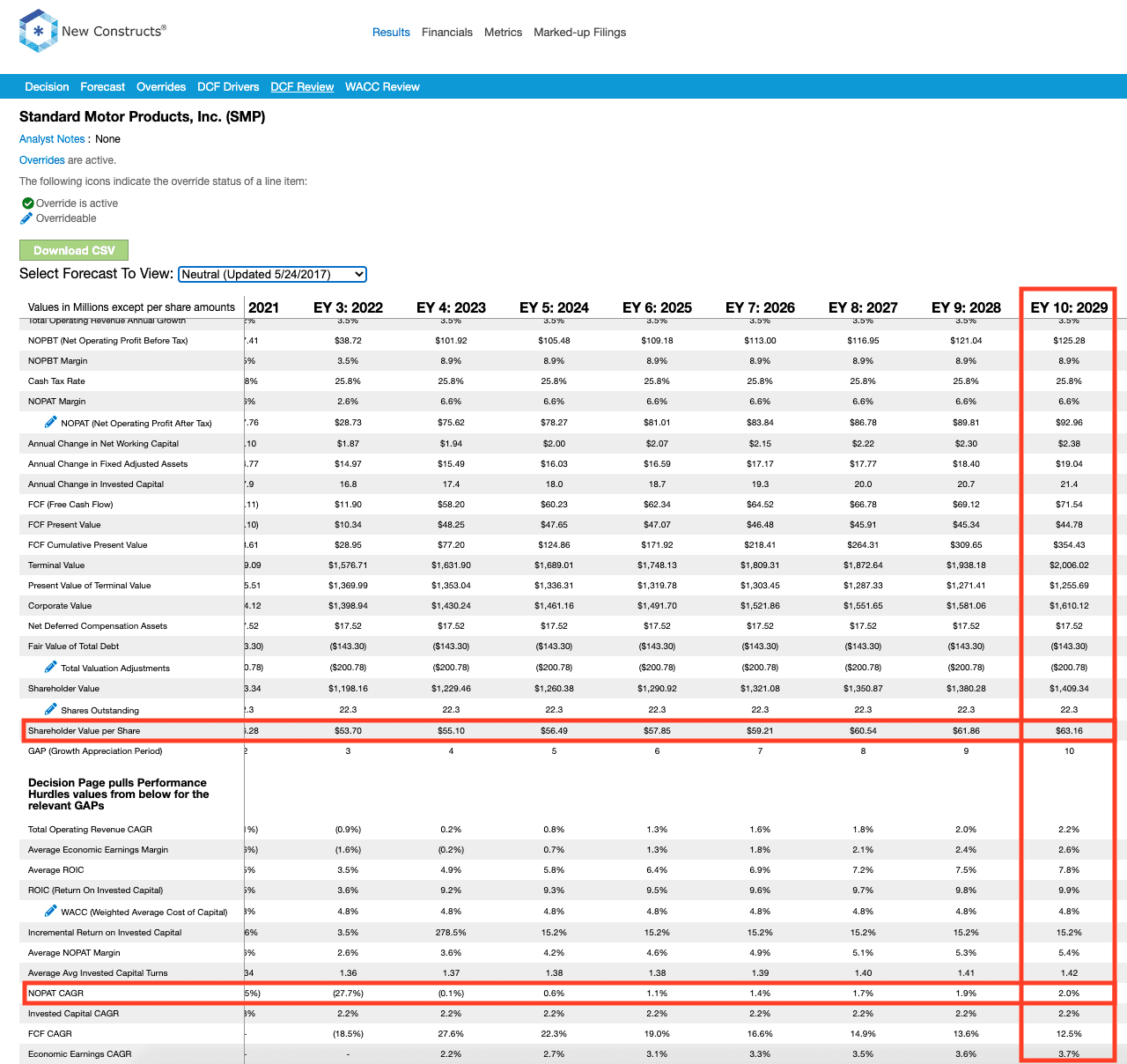Screen dimensions: 1127x1064
Task: Open the Metrics tab
Action: pyautogui.click(x=503, y=33)
